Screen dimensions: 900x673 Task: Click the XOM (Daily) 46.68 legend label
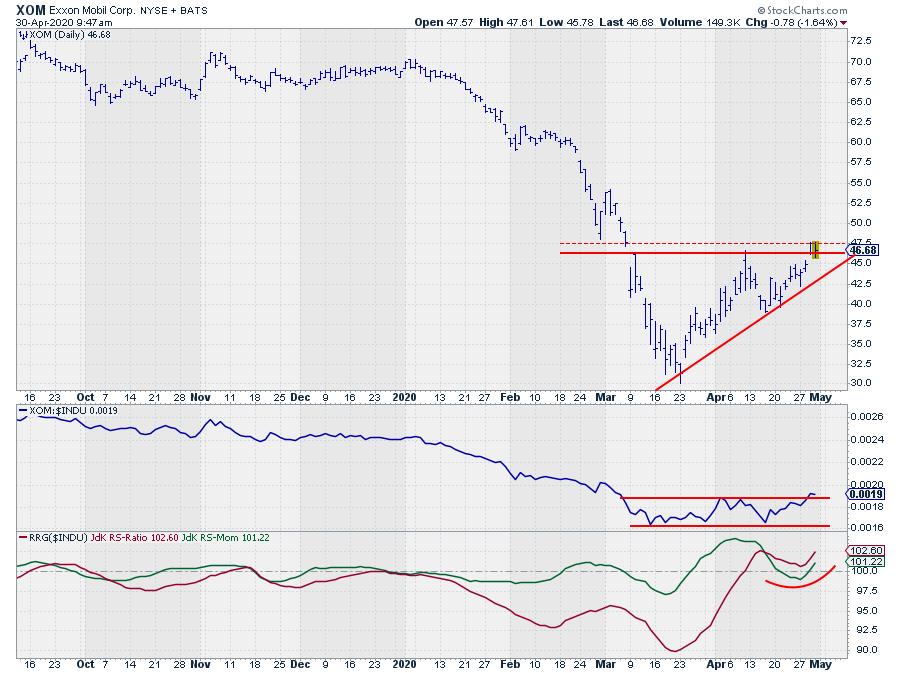pos(70,35)
